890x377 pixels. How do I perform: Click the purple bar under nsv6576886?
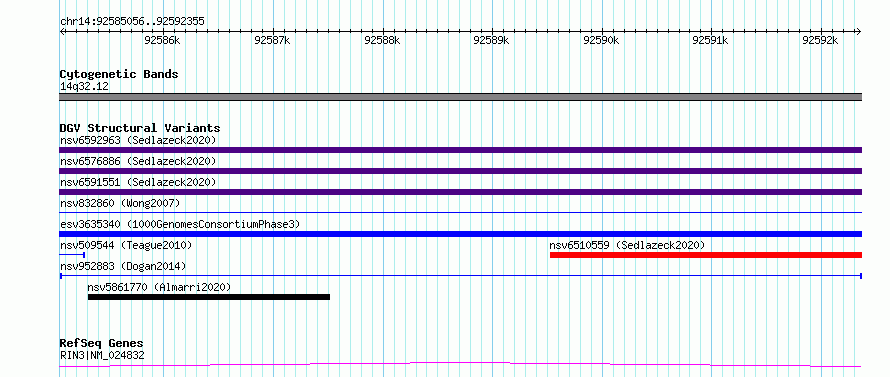[460, 171]
